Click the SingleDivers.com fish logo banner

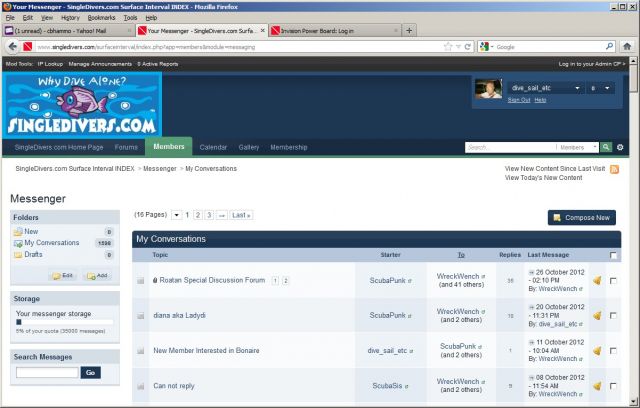pyautogui.click(x=82, y=105)
